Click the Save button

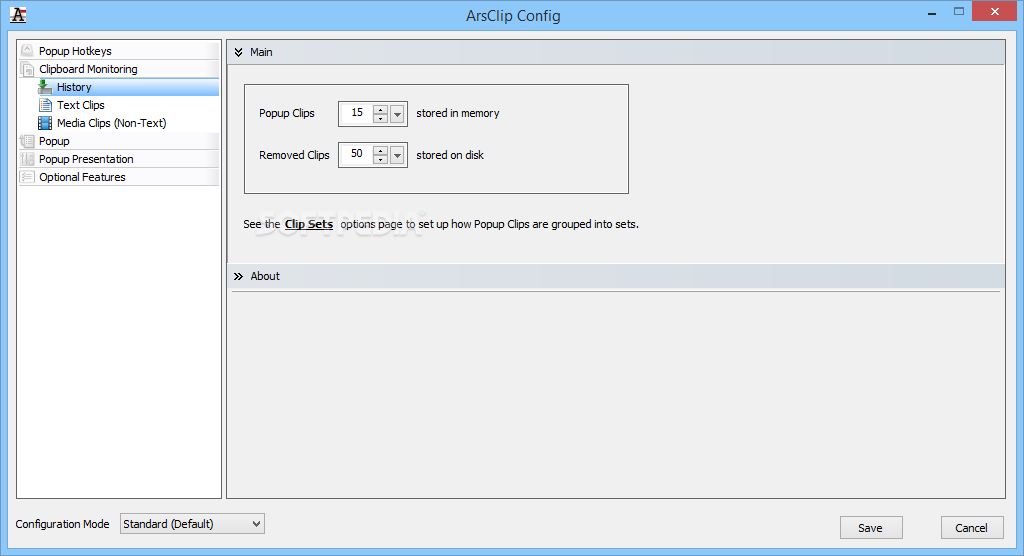(871, 528)
